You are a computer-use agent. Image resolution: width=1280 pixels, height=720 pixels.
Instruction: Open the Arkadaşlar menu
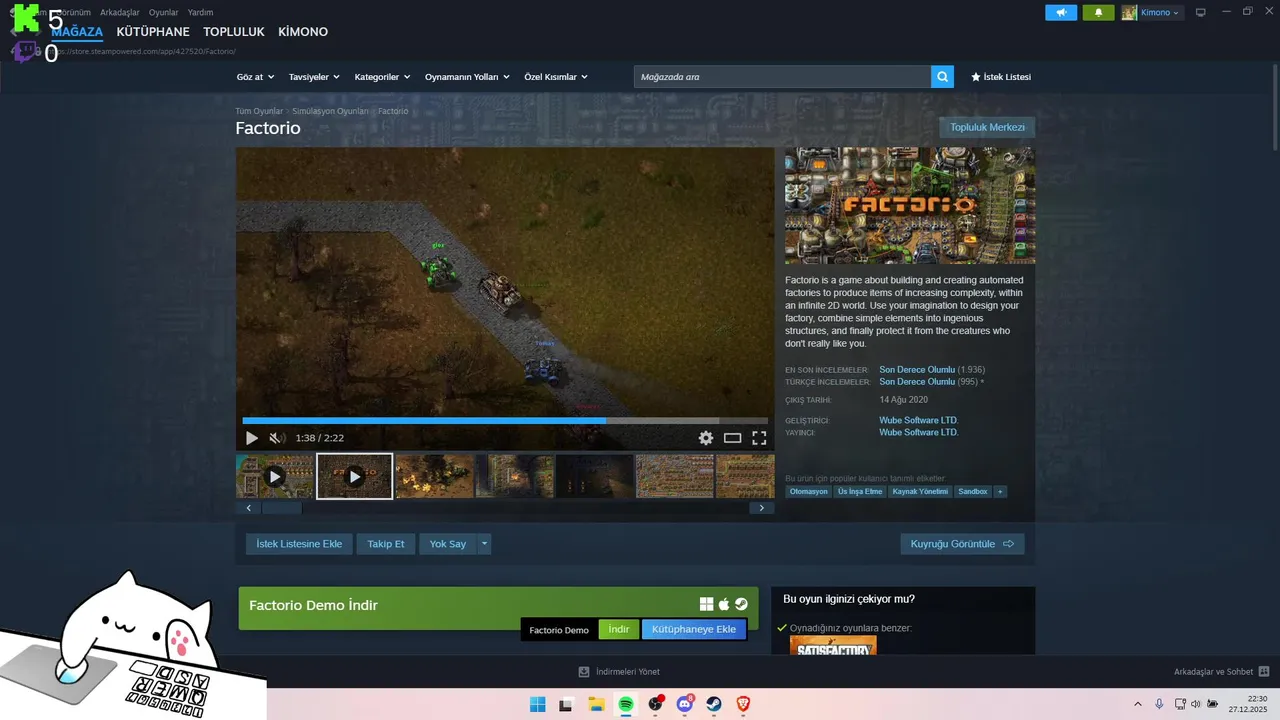pyautogui.click(x=120, y=12)
